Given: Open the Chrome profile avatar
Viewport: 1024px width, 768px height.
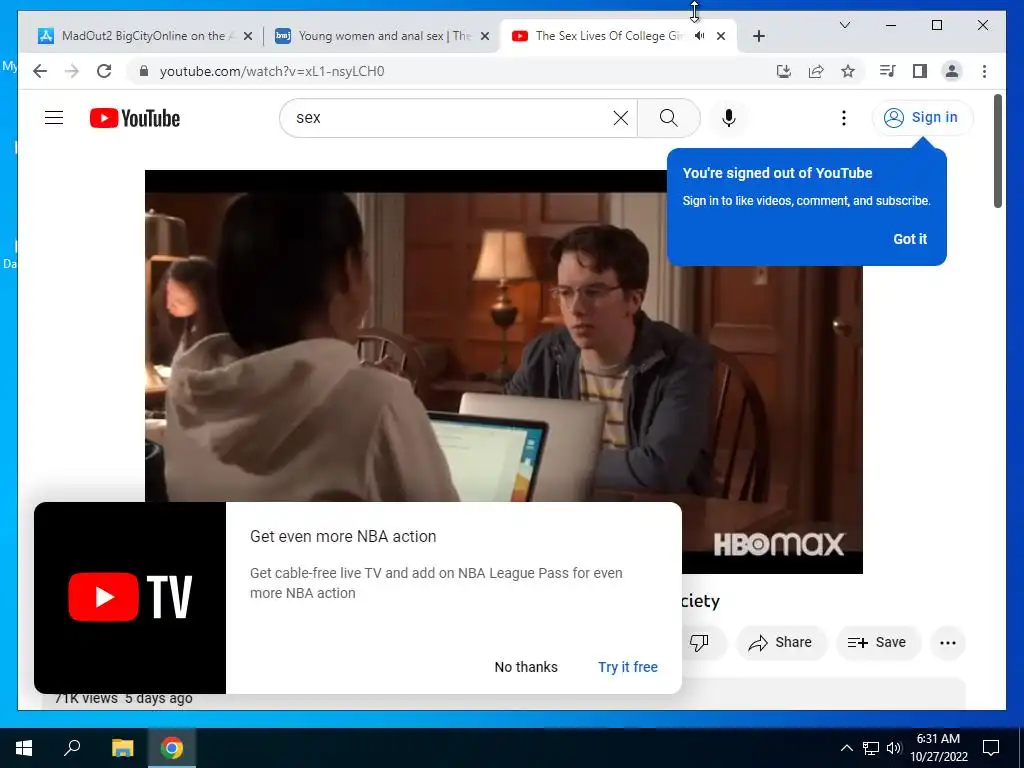Looking at the screenshot, I should click(x=952, y=71).
